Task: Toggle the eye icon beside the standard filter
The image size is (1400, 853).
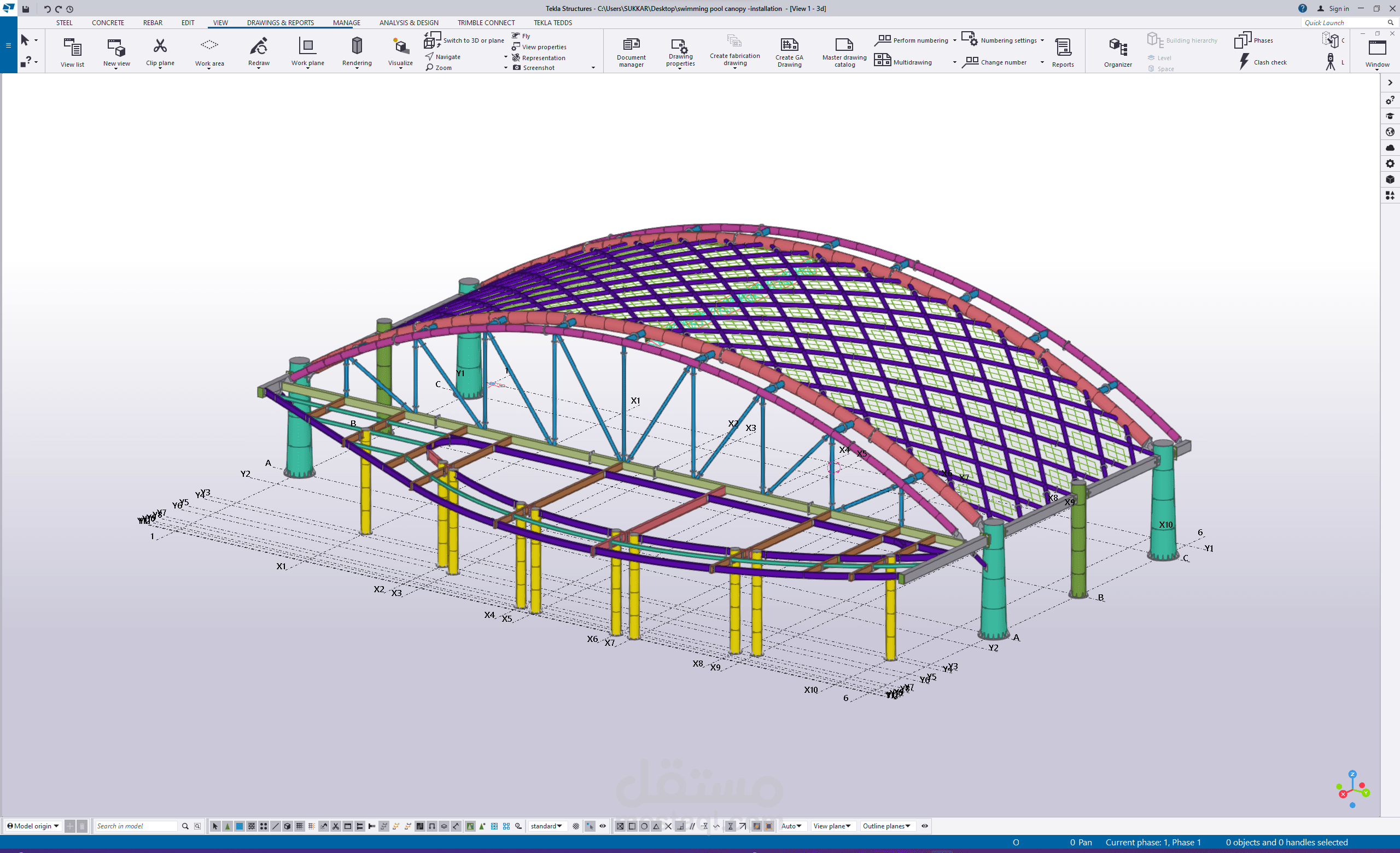Action: click(x=603, y=826)
